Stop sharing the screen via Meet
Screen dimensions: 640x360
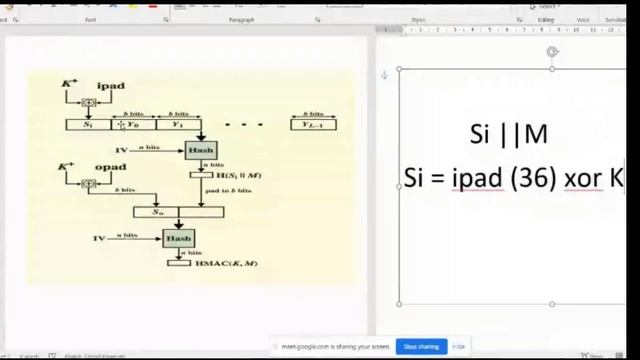(x=421, y=347)
